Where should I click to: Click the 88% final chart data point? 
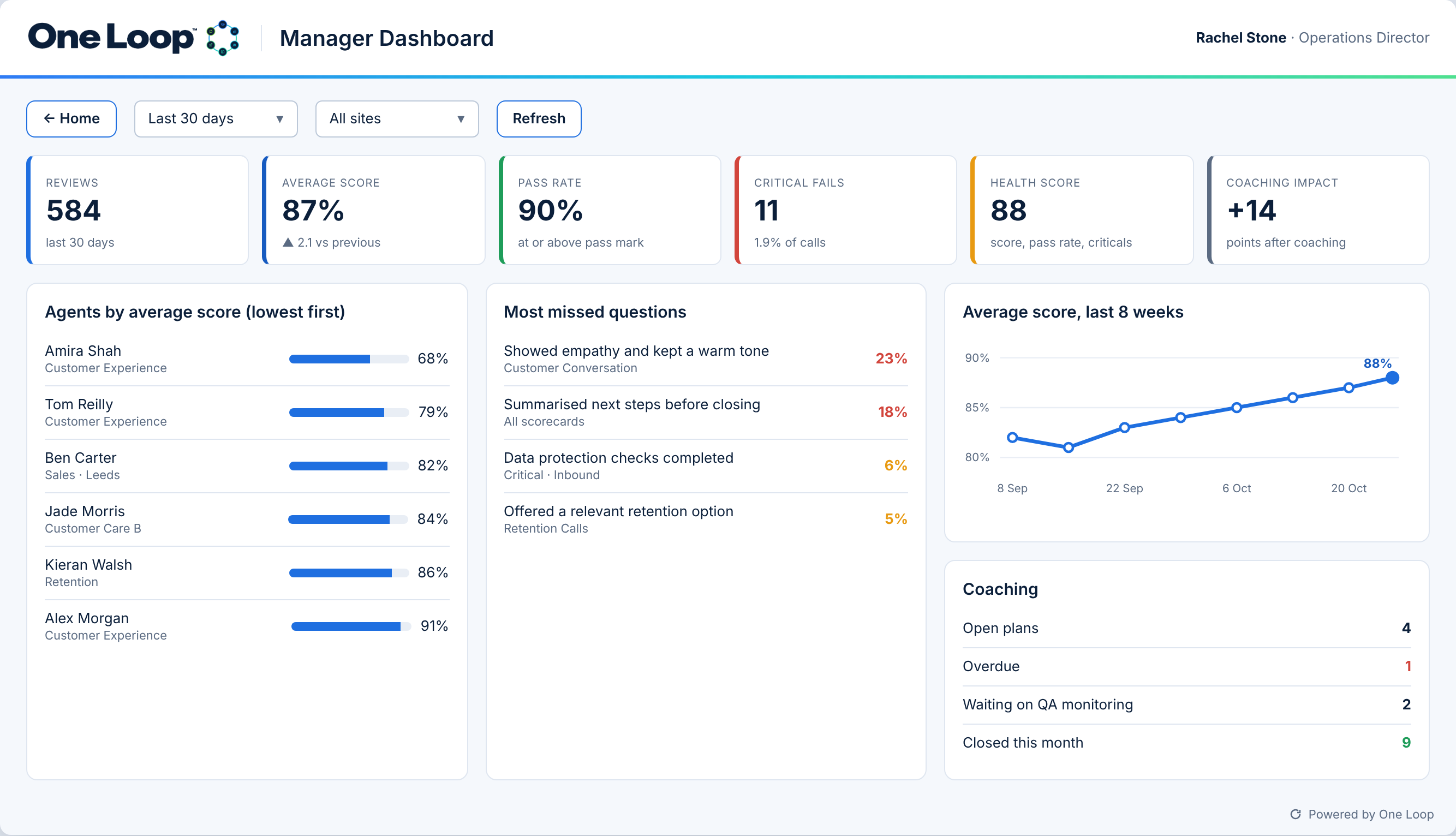[x=1392, y=378]
